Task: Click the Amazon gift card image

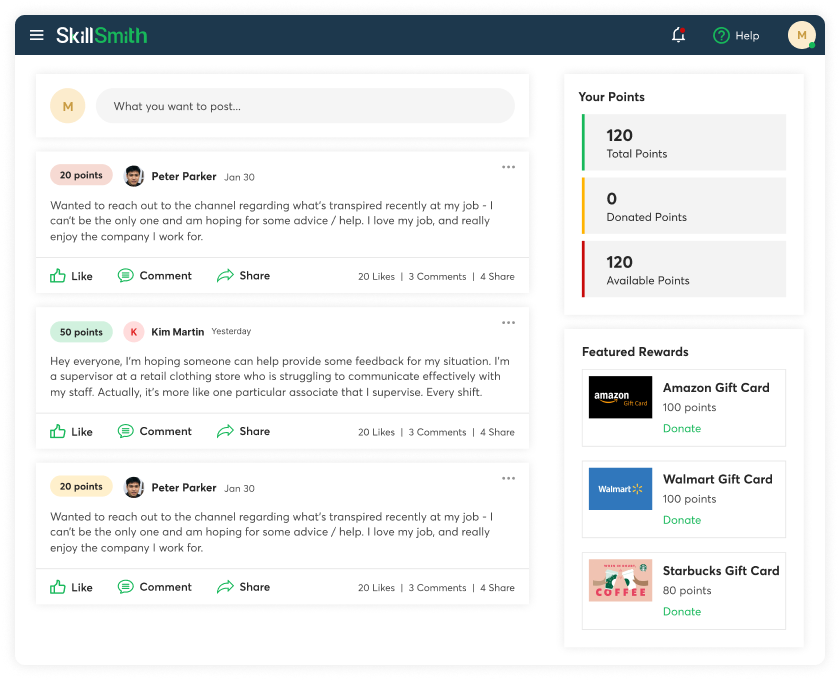Action: coord(620,397)
